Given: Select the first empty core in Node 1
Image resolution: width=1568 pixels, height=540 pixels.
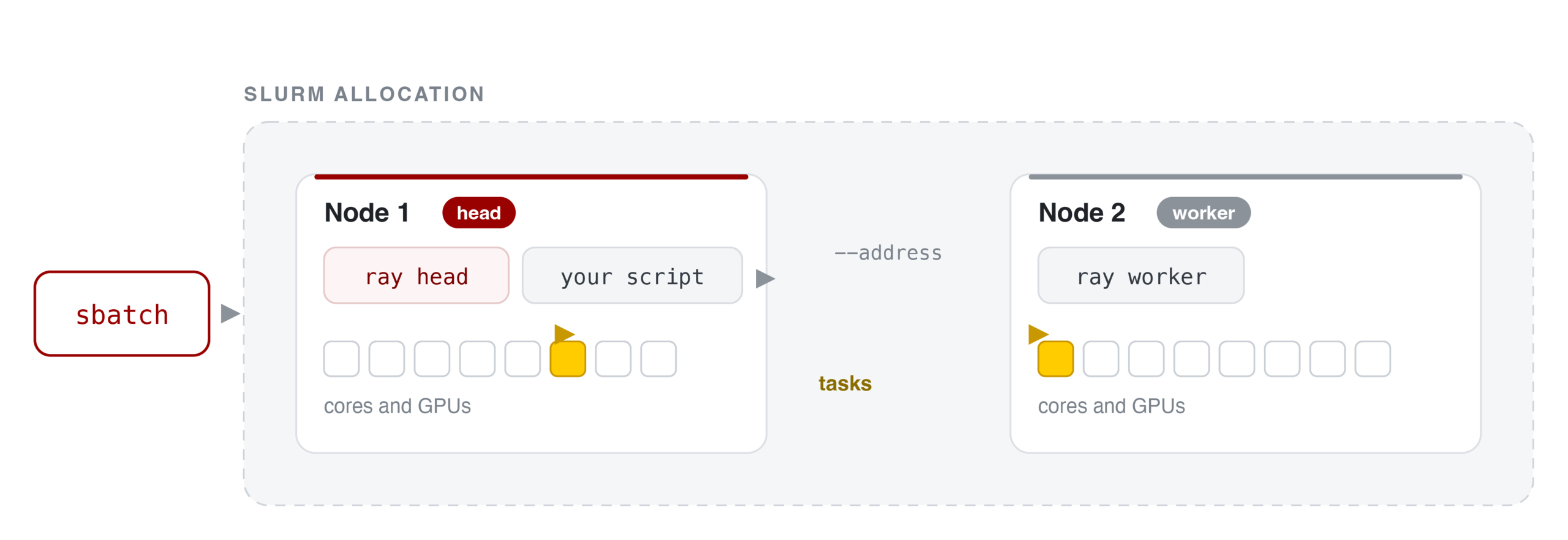Looking at the screenshot, I should pyautogui.click(x=341, y=359).
